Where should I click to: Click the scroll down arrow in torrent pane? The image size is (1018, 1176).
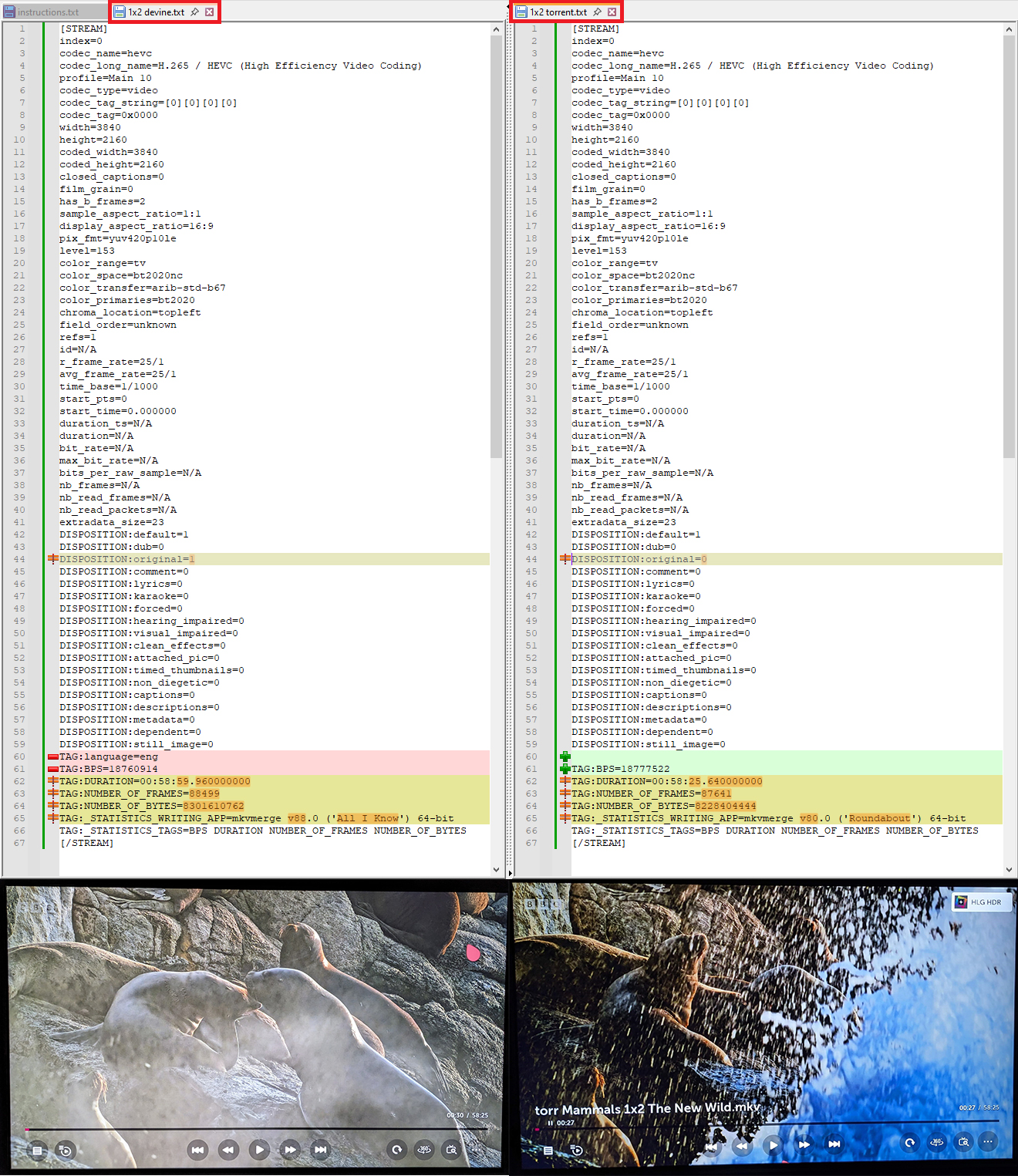pos(1009,869)
